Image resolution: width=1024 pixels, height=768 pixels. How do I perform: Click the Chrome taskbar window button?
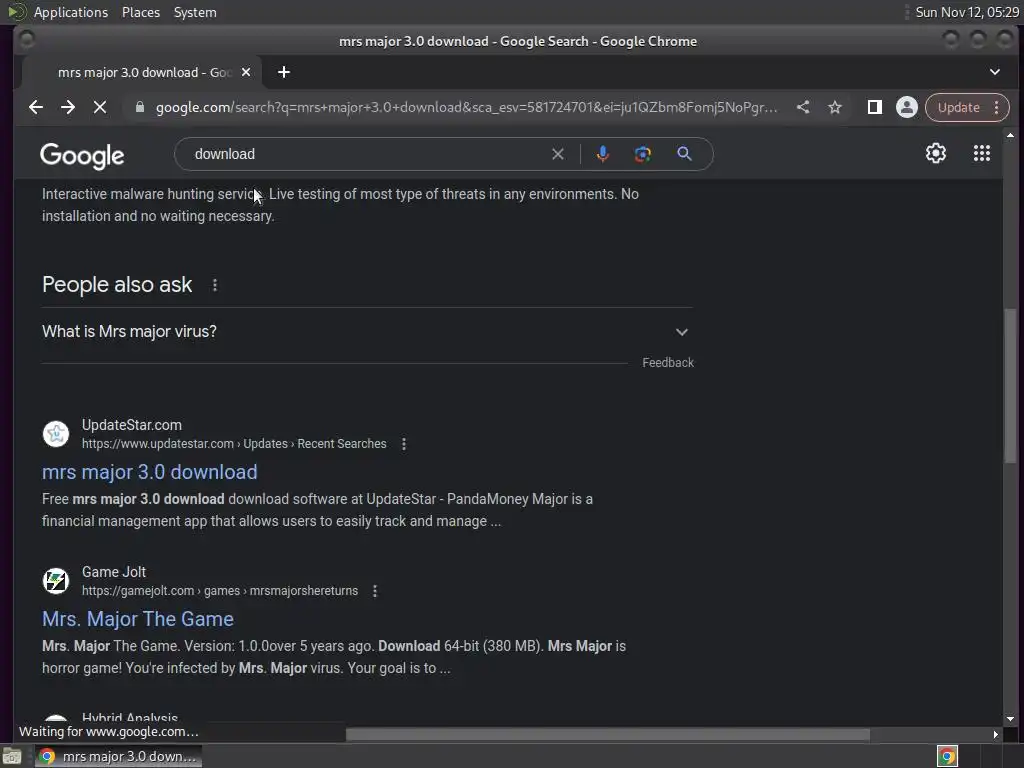click(119, 756)
